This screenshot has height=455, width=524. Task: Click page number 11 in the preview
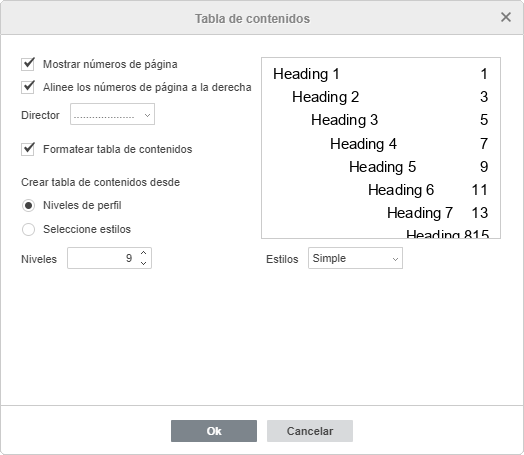click(x=480, y=190)
